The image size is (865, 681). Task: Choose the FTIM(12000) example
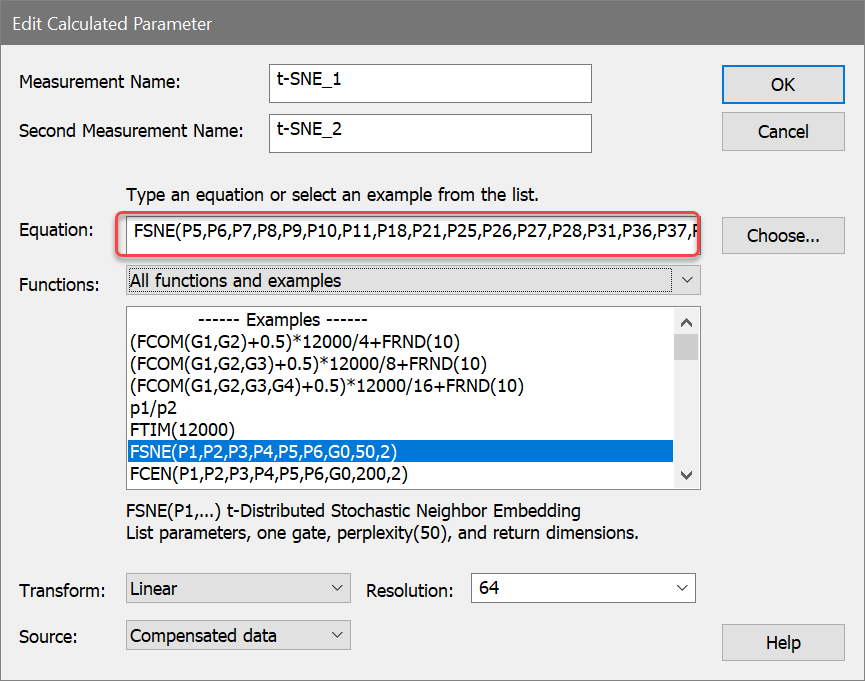point(399,429)
